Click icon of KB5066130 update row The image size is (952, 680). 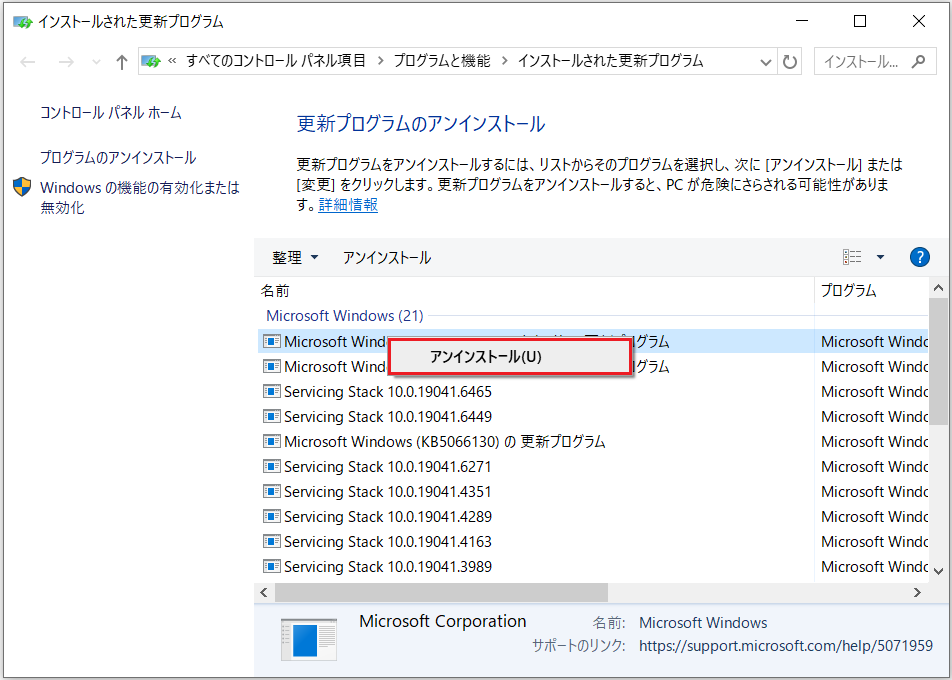[271, 441]
